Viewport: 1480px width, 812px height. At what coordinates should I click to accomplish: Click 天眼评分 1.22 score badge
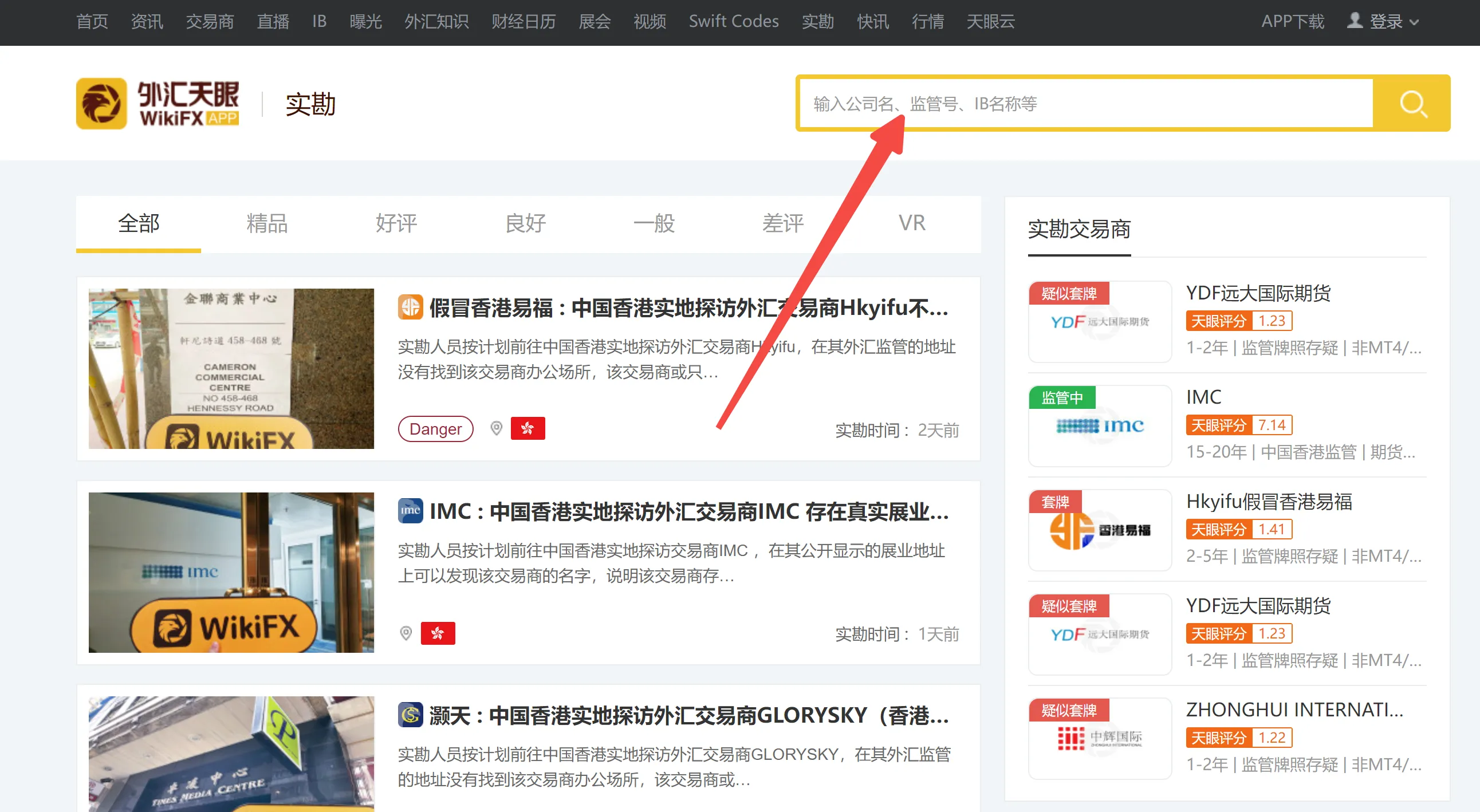pos(1239,738)
